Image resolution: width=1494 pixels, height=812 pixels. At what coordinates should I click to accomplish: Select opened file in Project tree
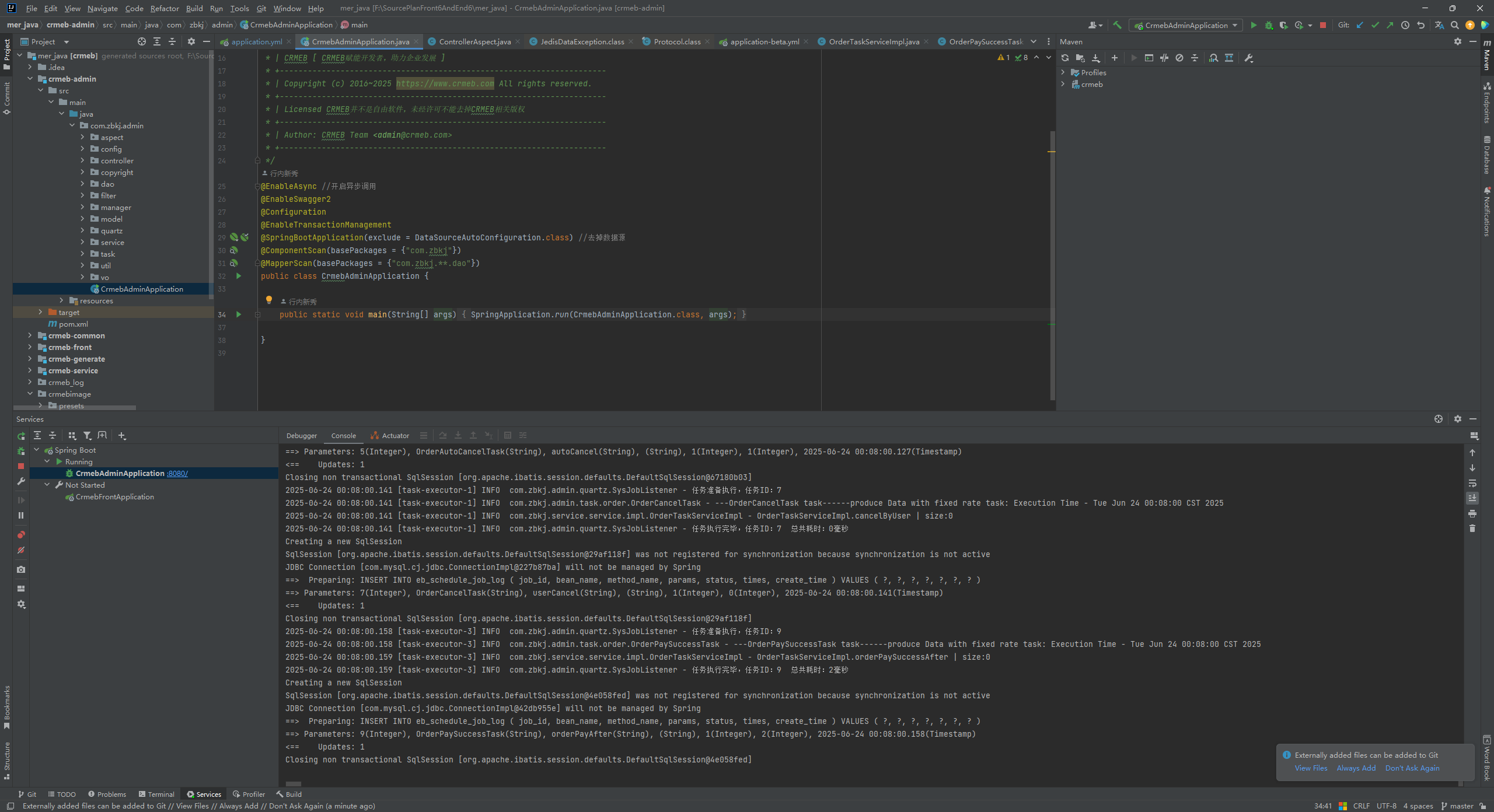click(x=141, y=41)
